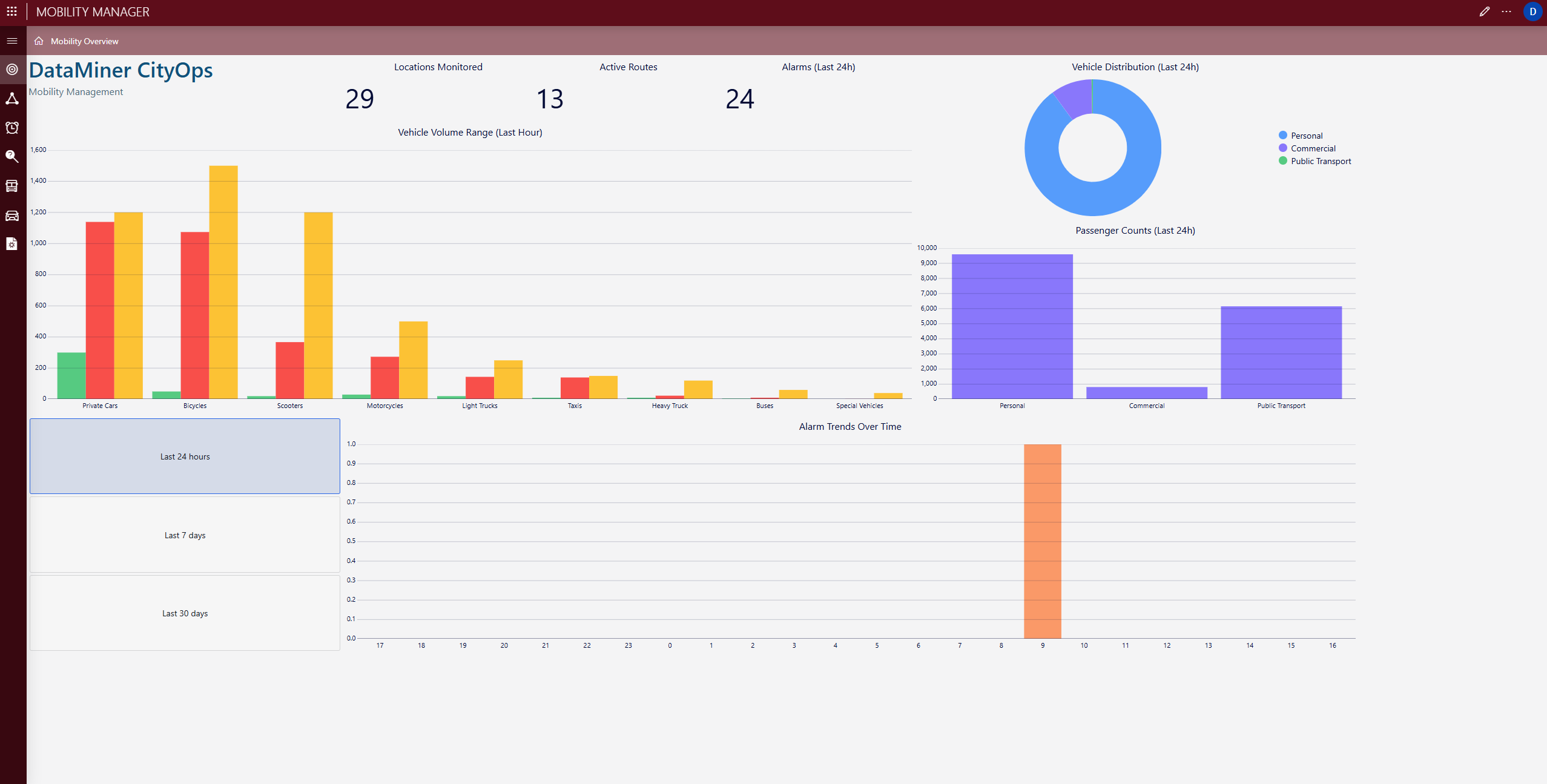Open the alarm clock sidebar page
The height and width of the screenshot is (784, 1547).
pos(12,128)
